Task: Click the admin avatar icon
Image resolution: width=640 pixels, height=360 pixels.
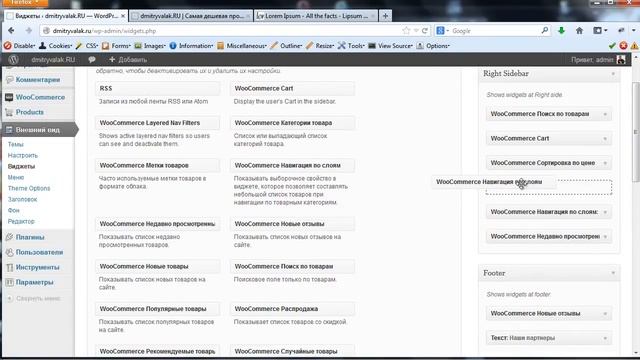Action: (621, 60)
